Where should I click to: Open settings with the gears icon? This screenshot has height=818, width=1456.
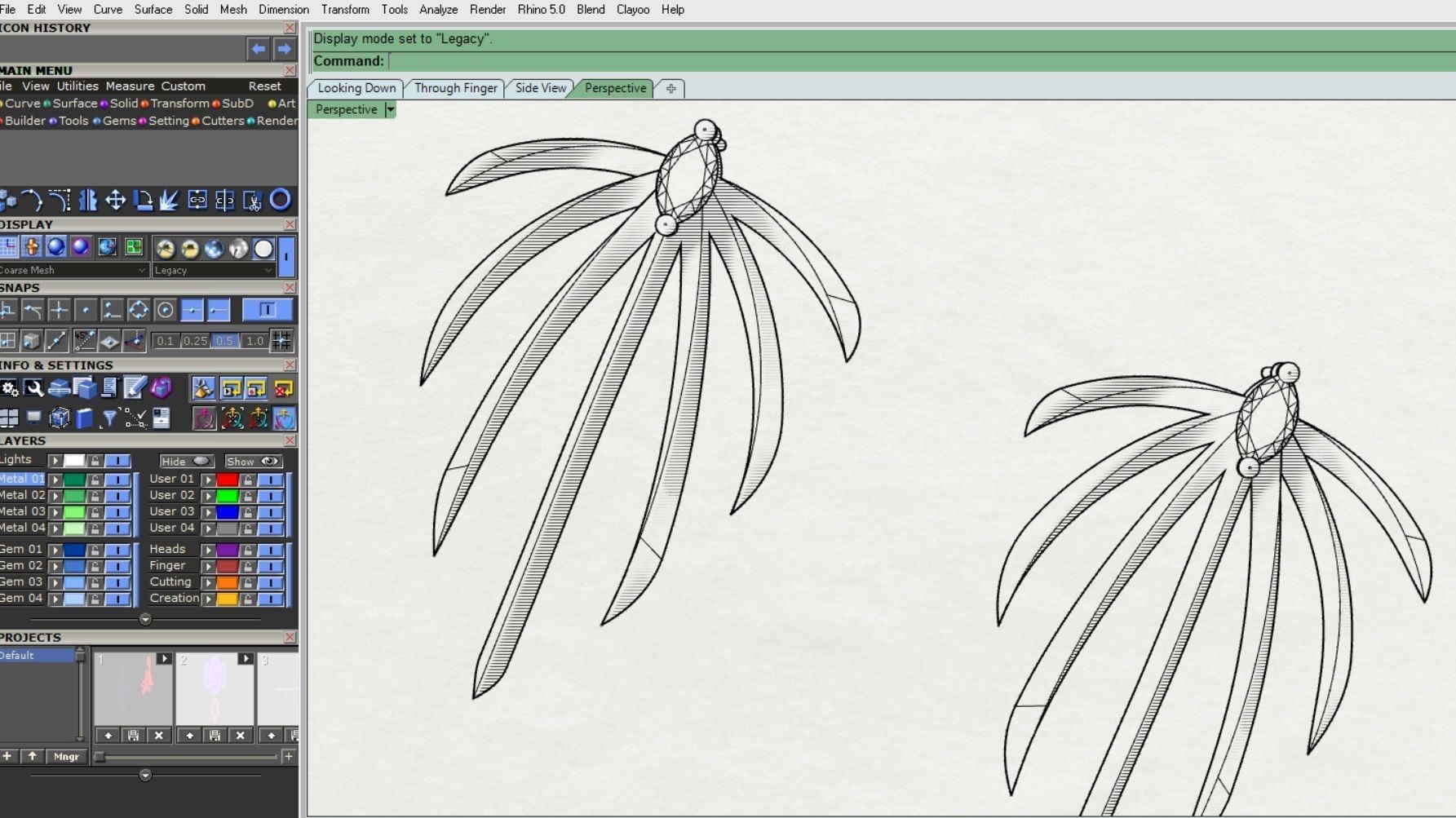9,388
